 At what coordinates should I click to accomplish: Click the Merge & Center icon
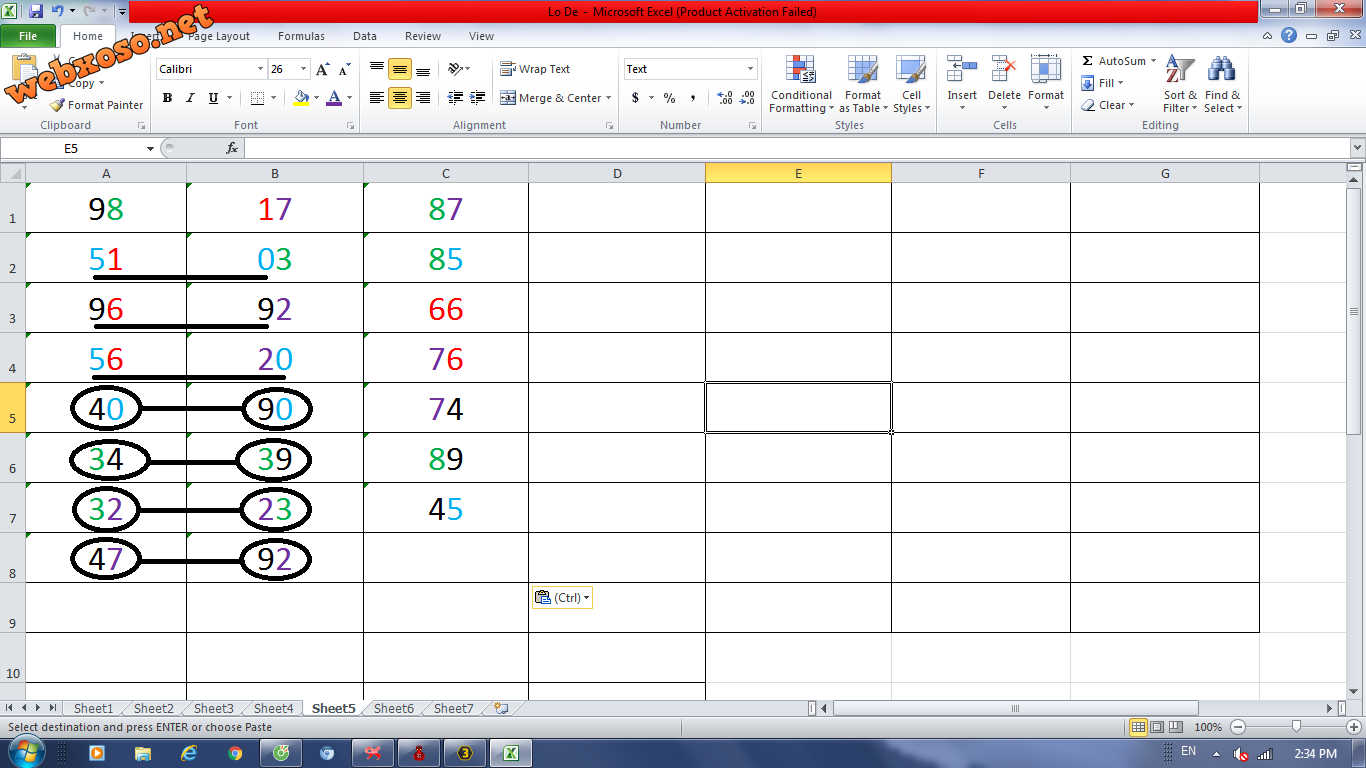508,98
